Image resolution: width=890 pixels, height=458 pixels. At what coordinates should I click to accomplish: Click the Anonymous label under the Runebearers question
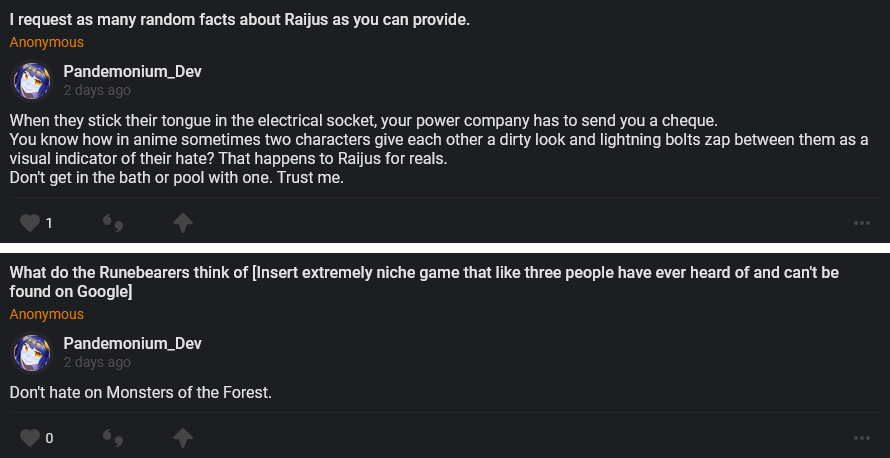click(x=47, y=314)
